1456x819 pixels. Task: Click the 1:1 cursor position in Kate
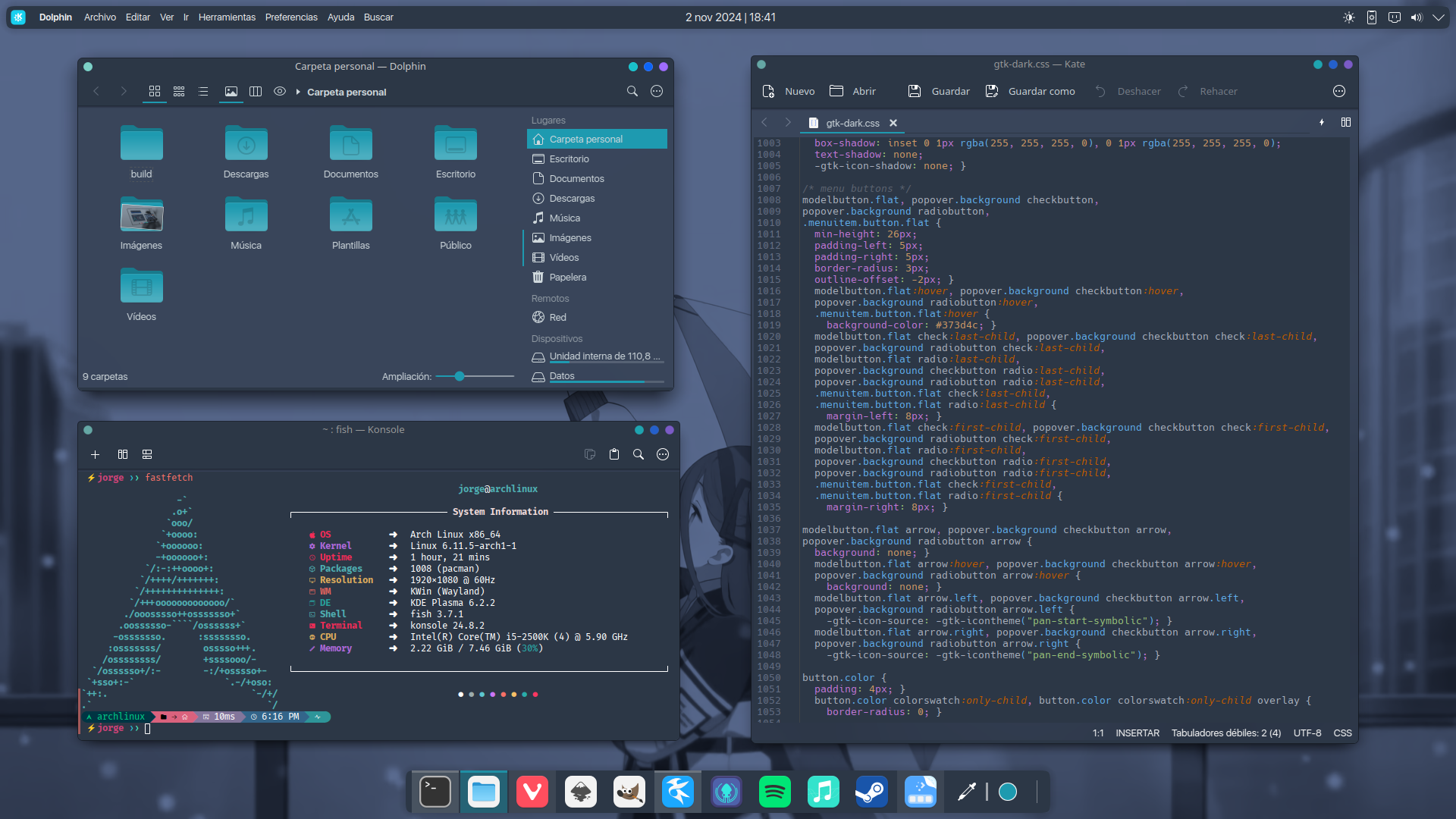(1098, 733)
